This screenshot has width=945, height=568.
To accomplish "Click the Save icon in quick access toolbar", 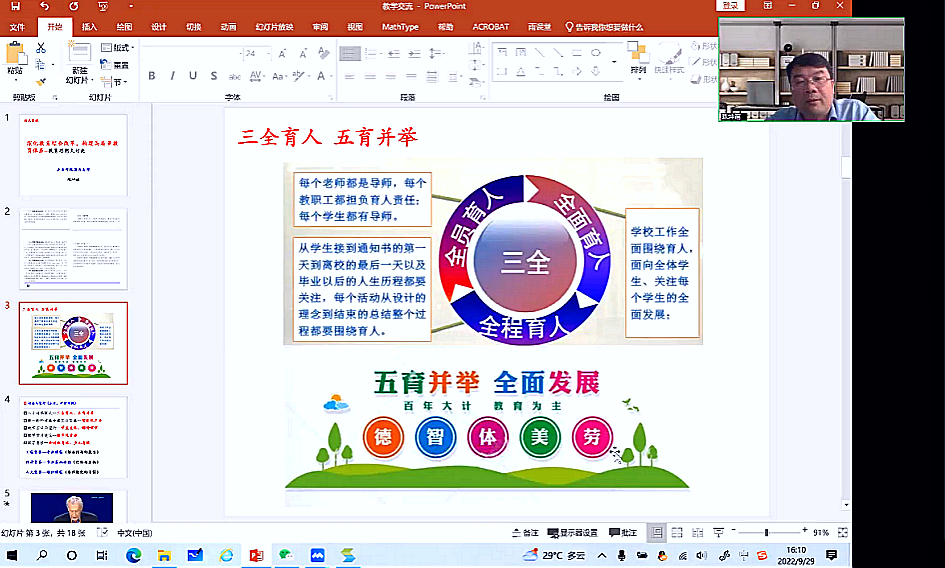I will point(15,7).
